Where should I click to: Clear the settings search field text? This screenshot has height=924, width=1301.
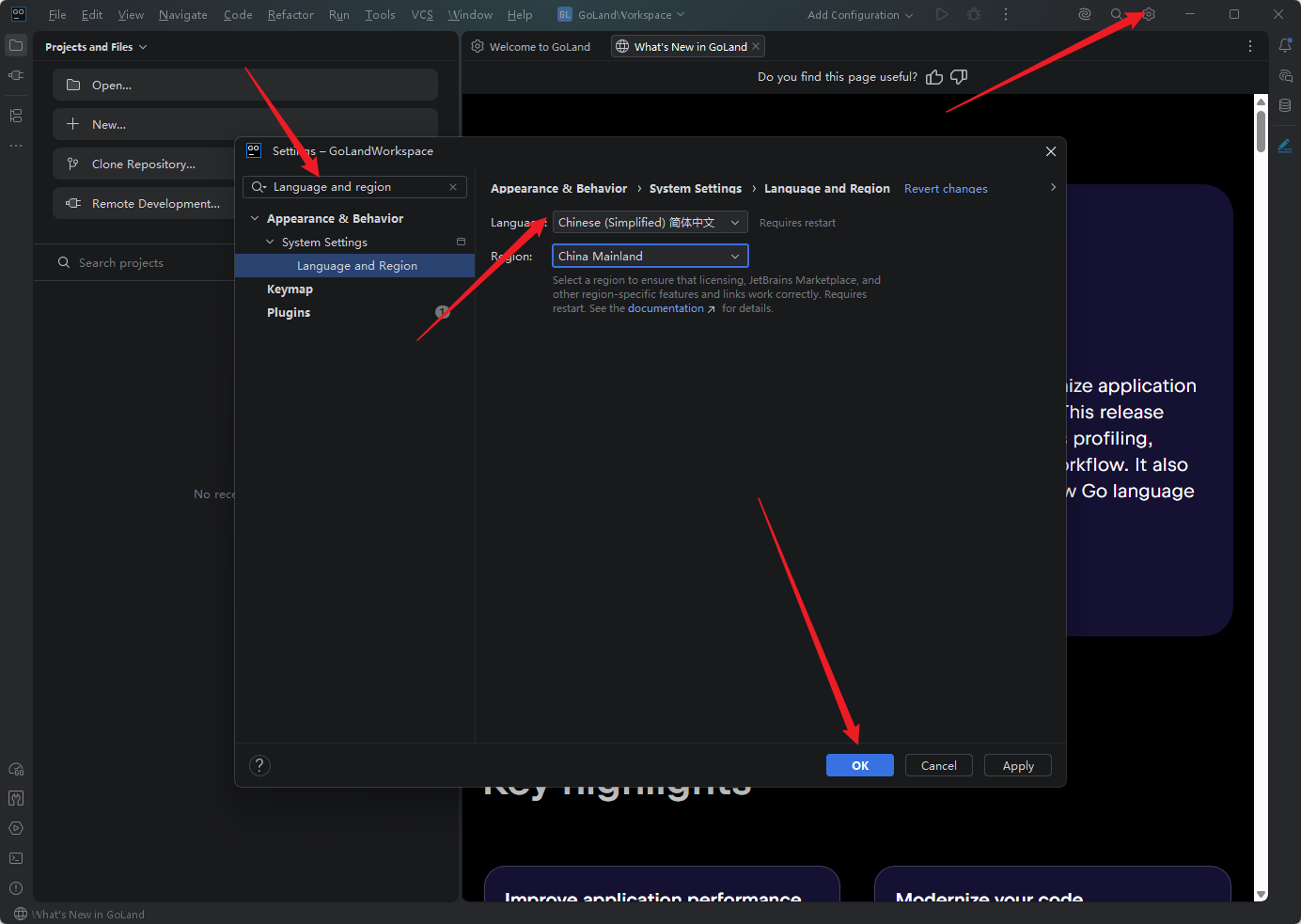(x=453, y=187)
